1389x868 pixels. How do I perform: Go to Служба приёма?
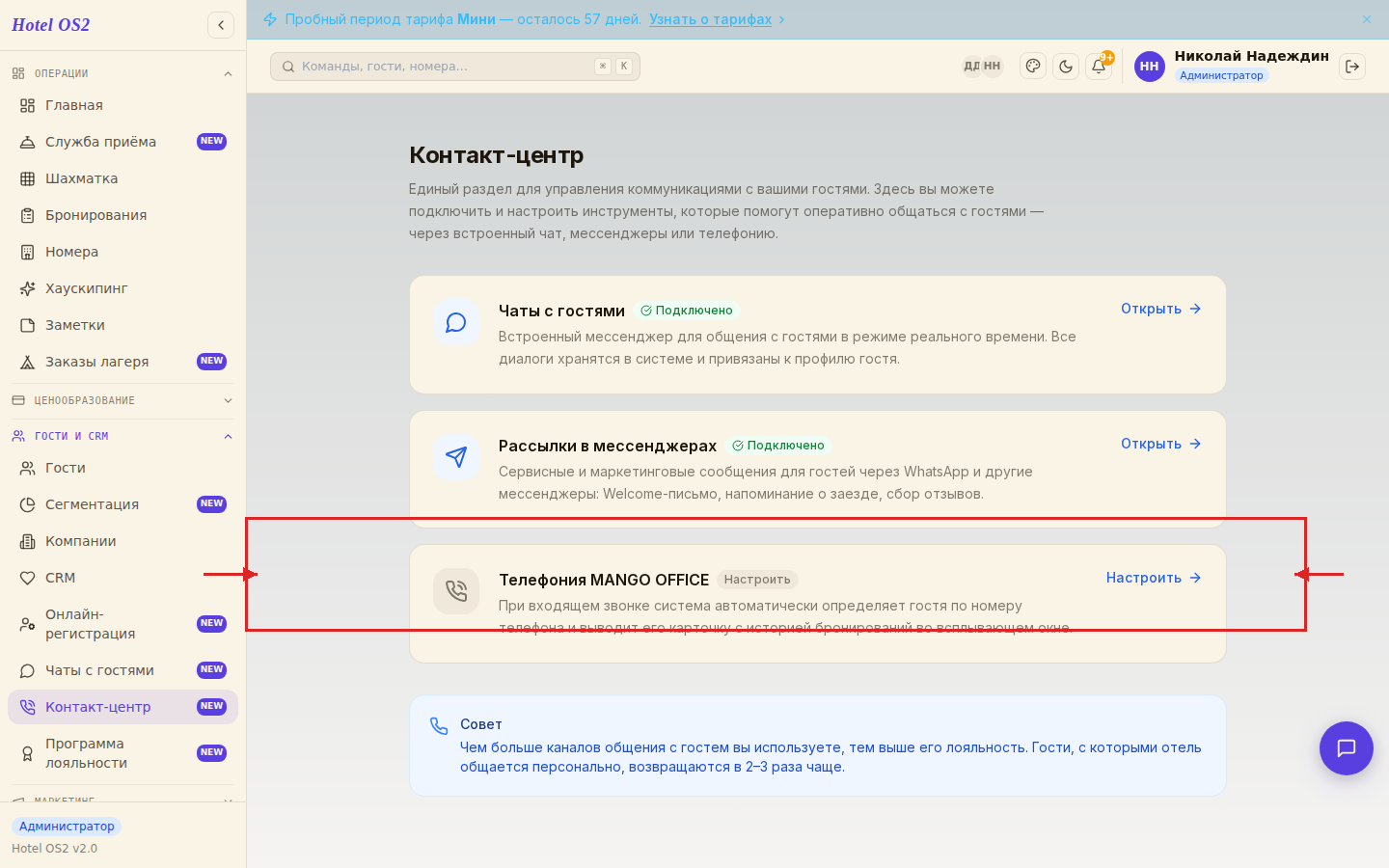tap(123, 142)
